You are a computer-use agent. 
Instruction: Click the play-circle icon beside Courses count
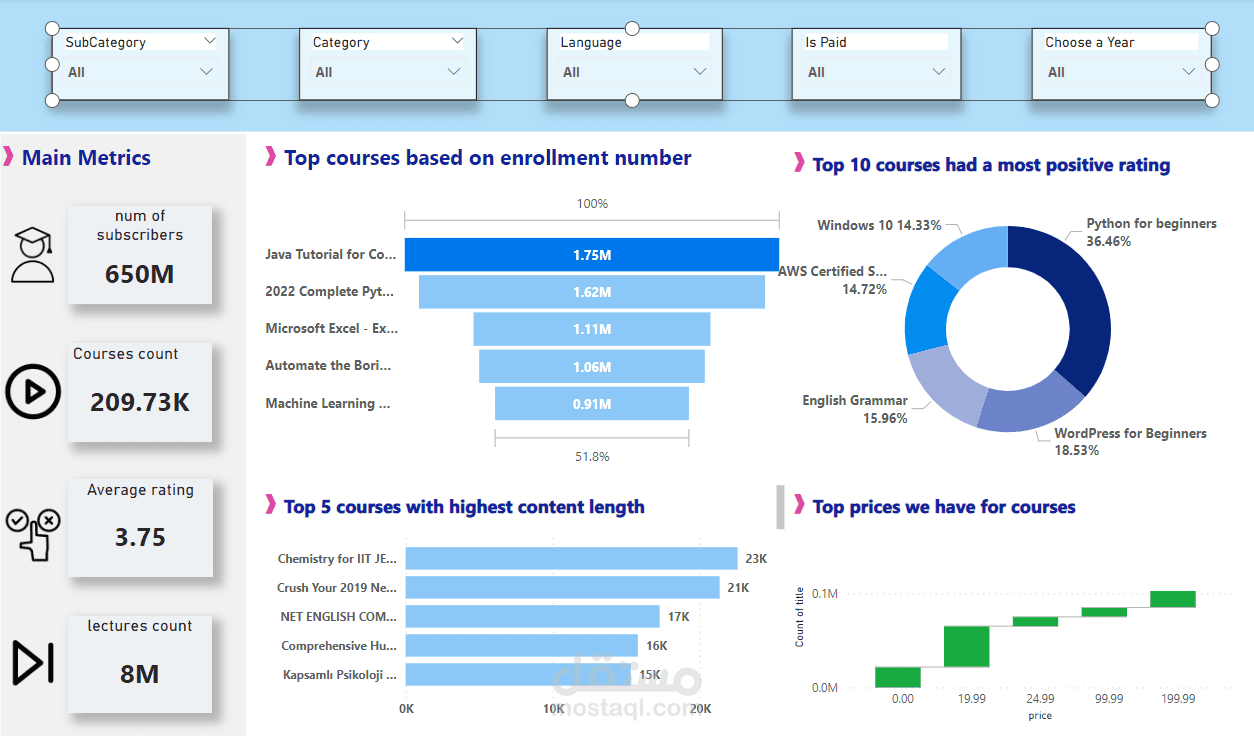pyautogui.click(x=33, y=392)
